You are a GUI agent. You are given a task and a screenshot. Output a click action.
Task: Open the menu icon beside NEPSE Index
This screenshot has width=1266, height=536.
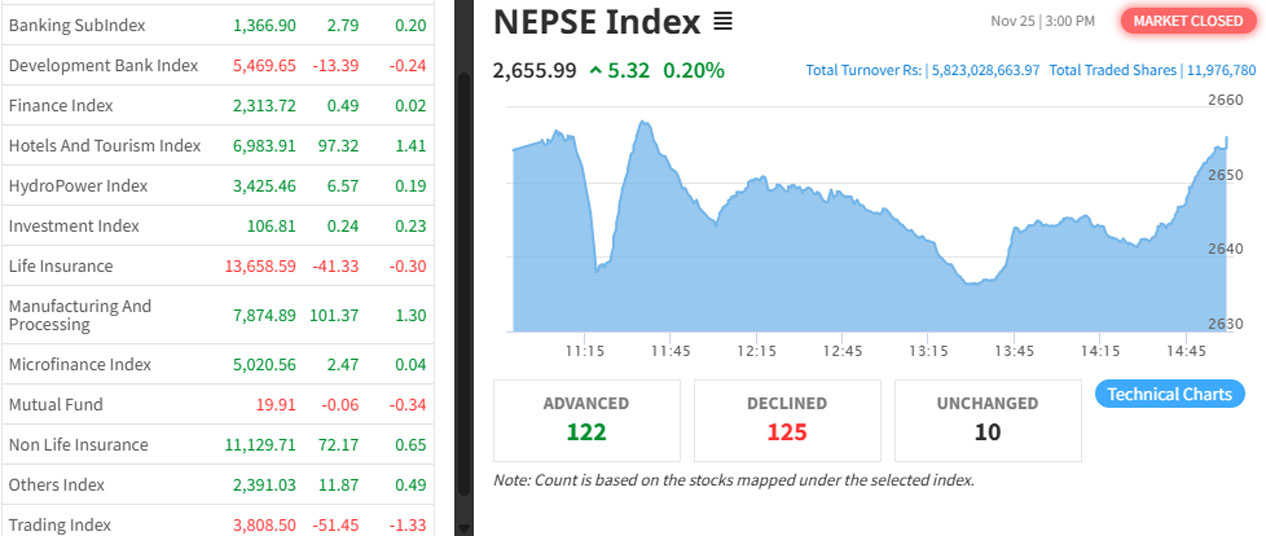pos(723,21)
